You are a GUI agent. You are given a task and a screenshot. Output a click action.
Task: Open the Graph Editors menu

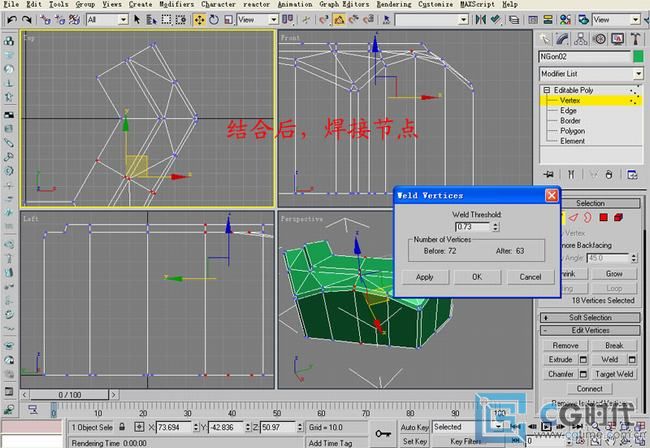[344, 4]
